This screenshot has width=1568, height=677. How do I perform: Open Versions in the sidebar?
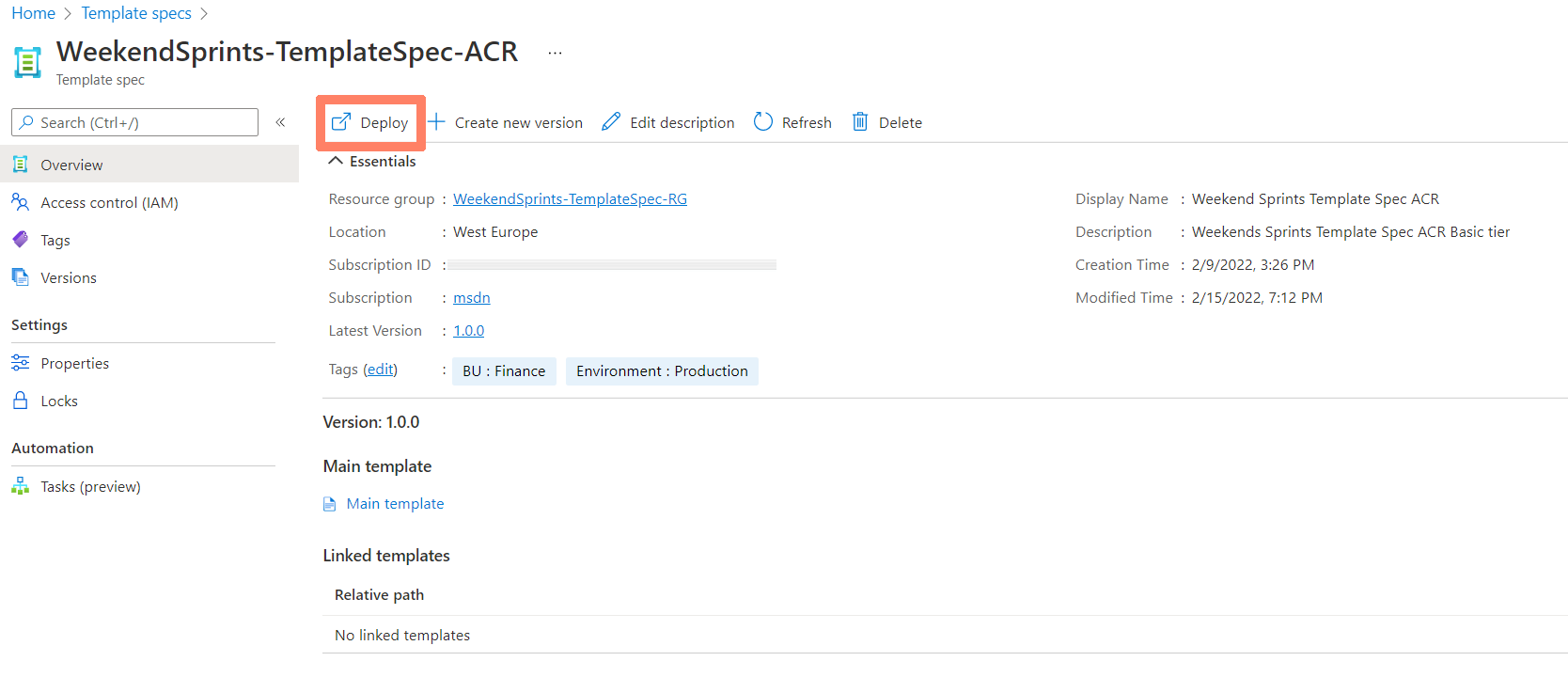coord(68,277)
